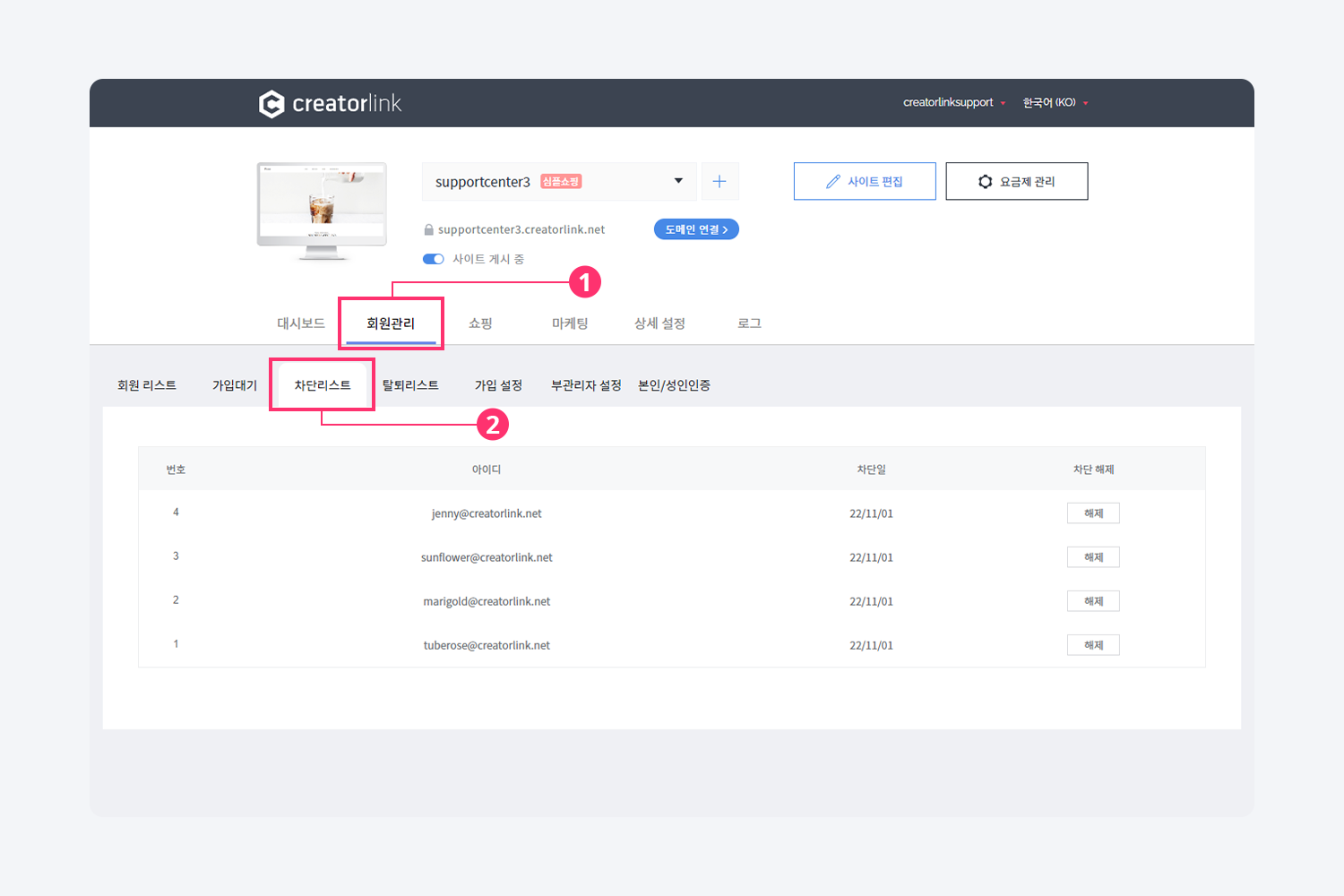Expand the creatorlinksupport account menu
Screen dimensions: 1344x896
954,102
